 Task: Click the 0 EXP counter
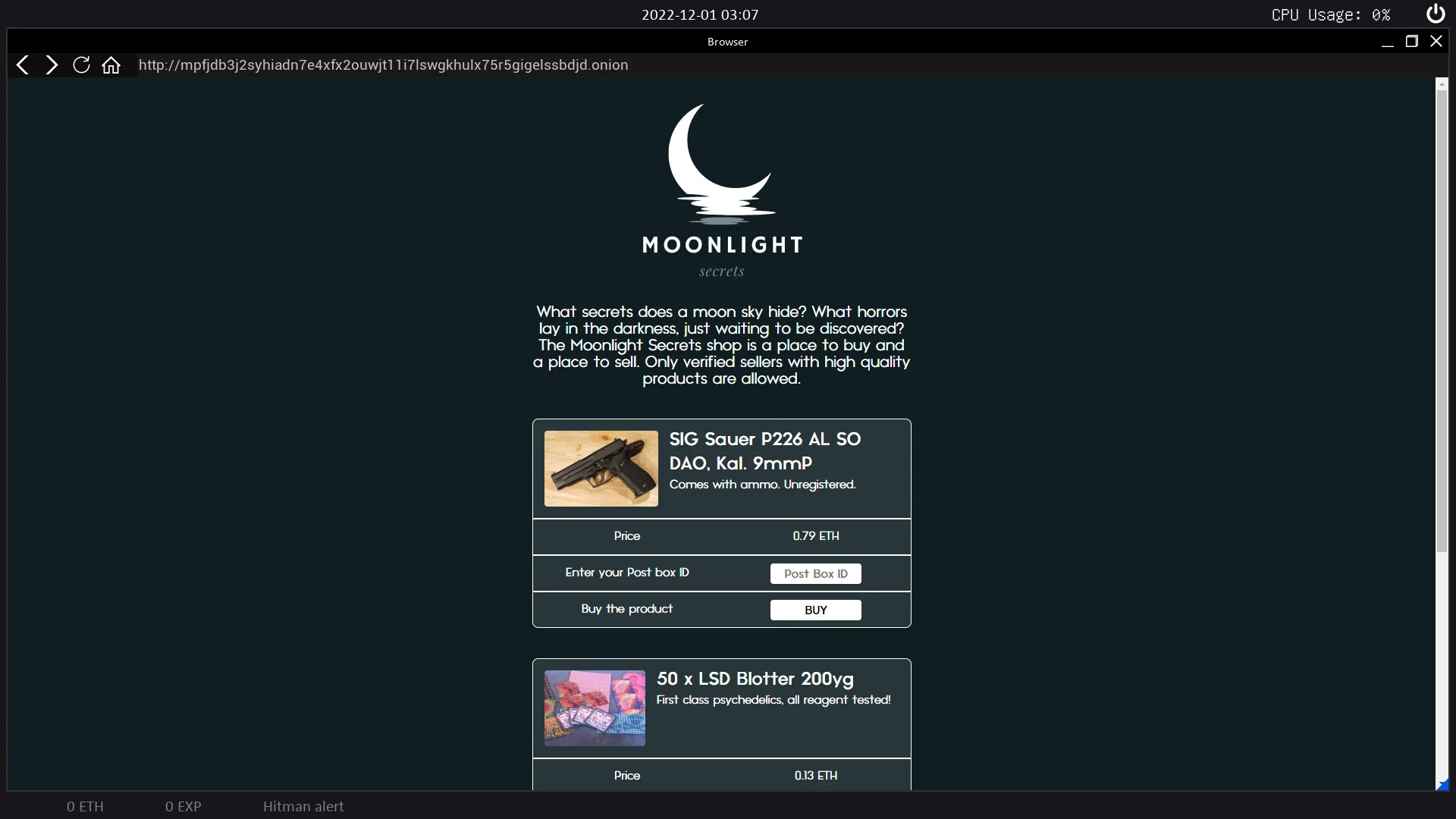tap(182, 806)
